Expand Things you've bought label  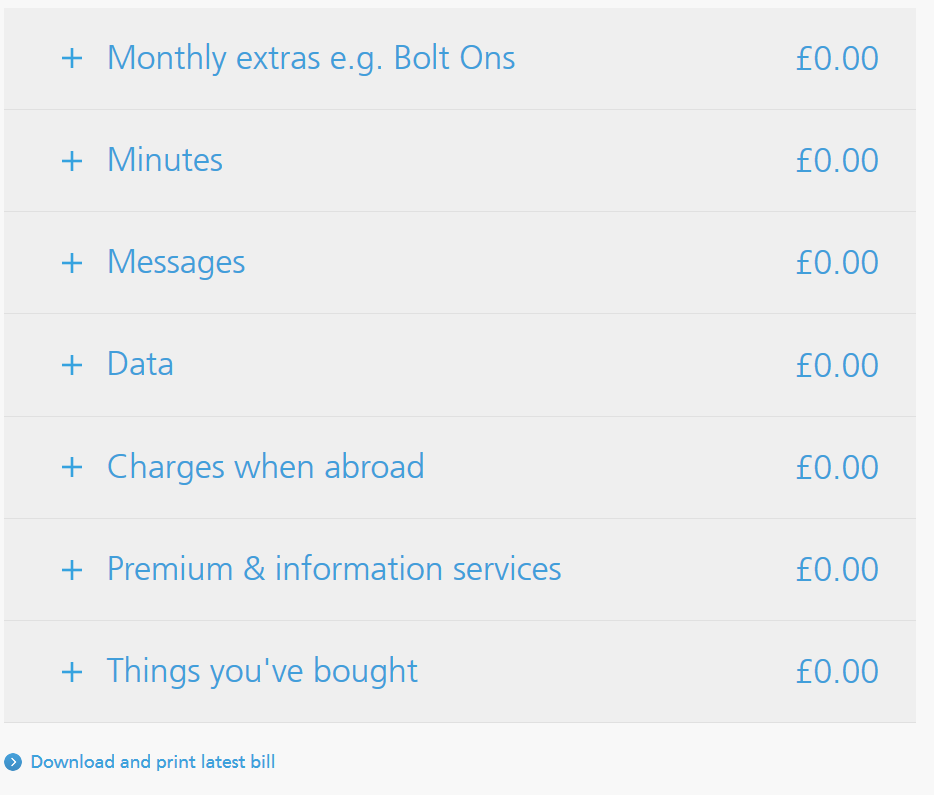[262, 672]
